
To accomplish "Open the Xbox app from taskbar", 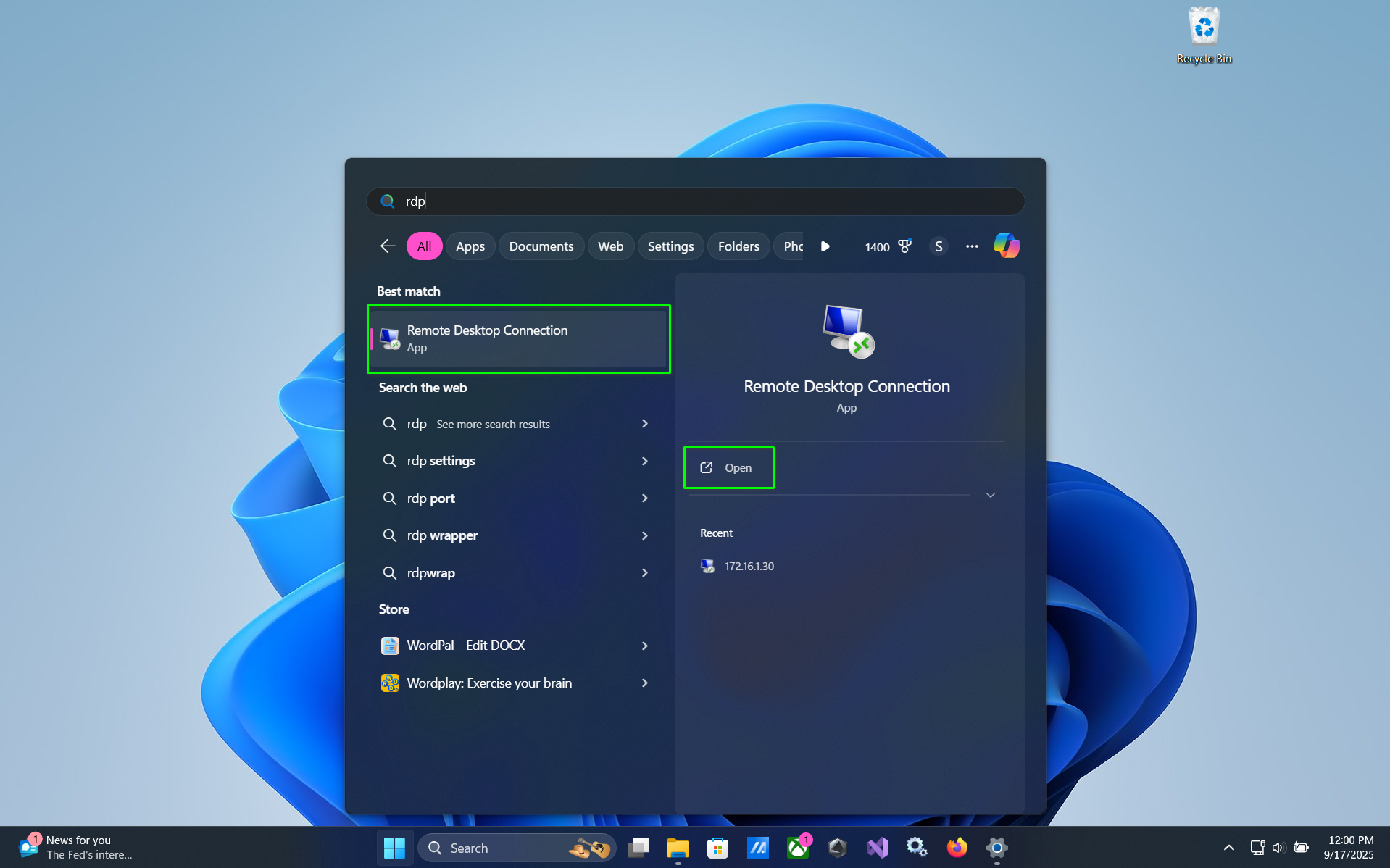I will click(x=798, y=848).
